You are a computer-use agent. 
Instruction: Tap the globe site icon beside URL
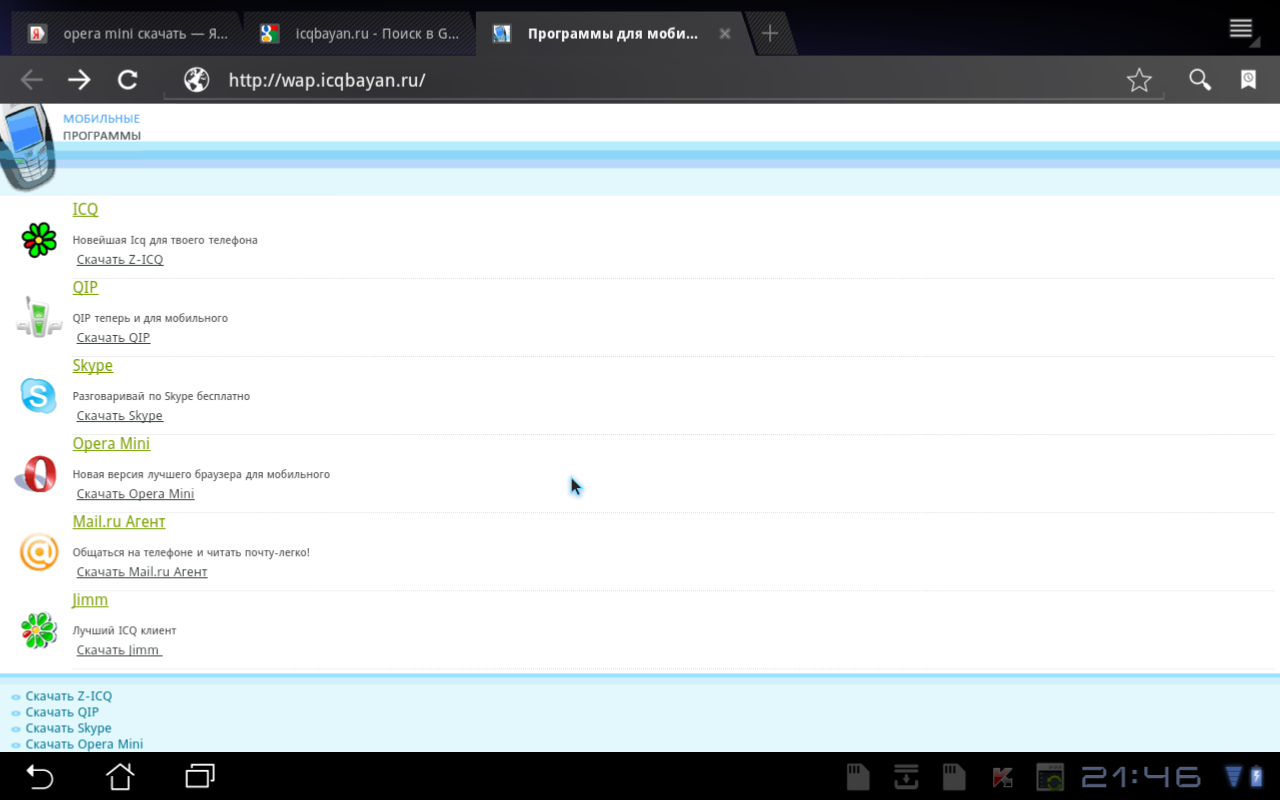tap(197, 80)
